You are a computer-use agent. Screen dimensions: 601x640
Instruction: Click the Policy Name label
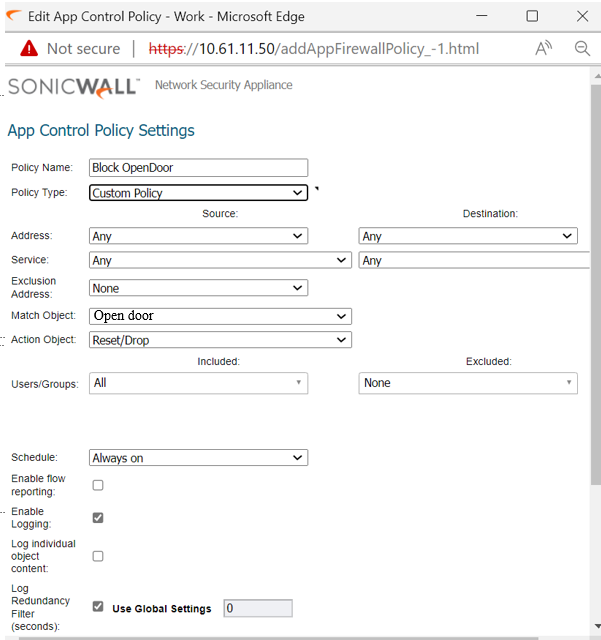tap(42, 167)
